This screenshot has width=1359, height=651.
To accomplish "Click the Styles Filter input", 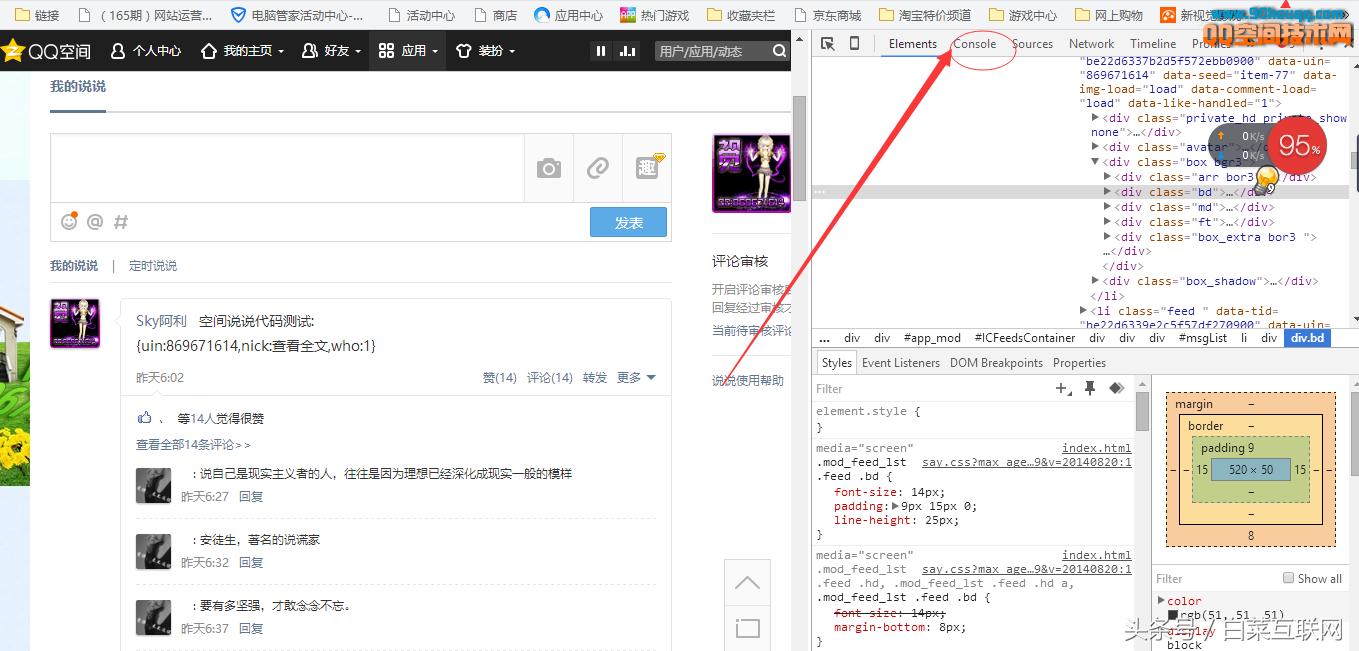I will click(x=930, y=389).
